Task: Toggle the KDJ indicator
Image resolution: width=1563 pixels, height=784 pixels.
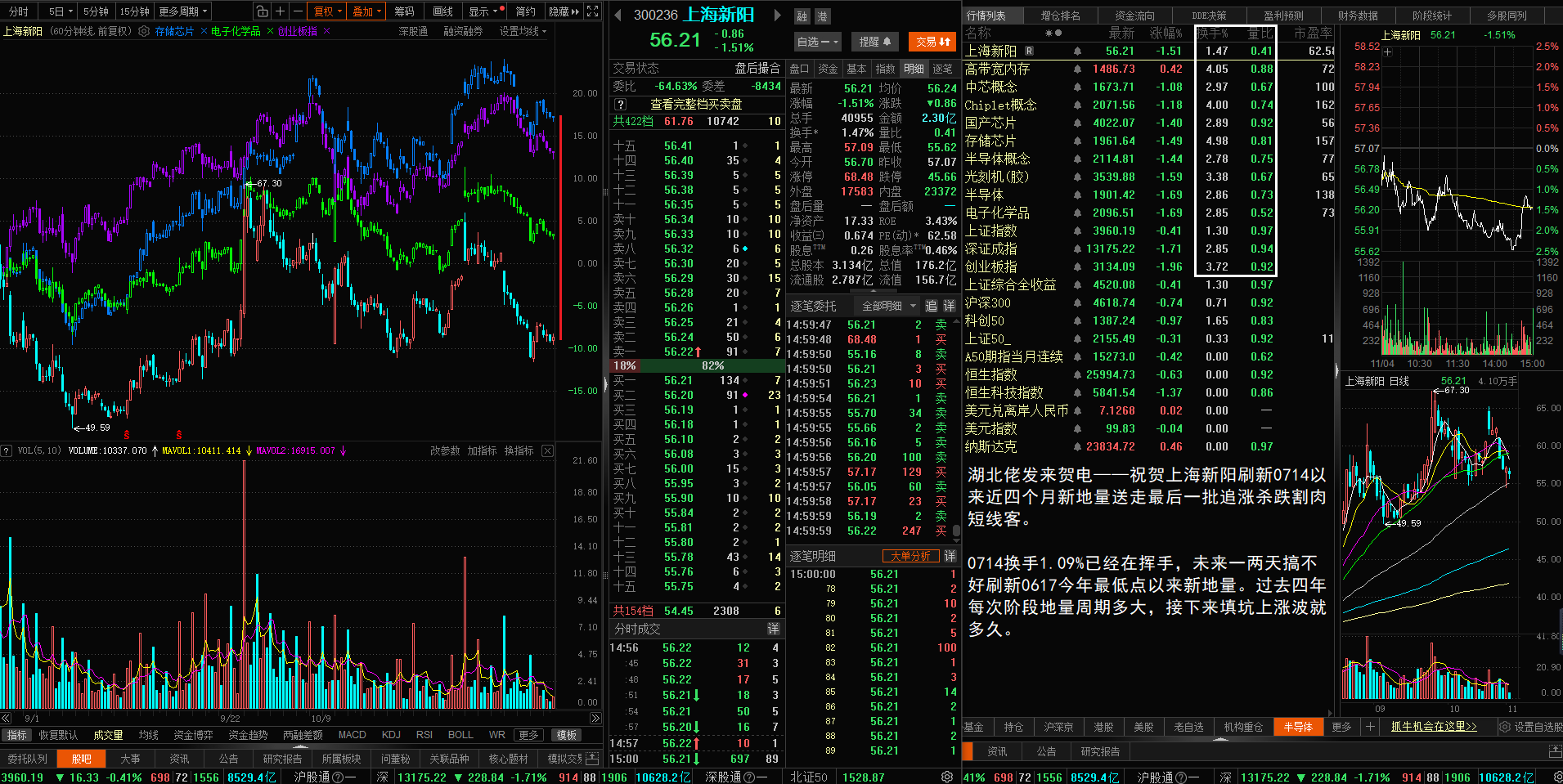Action: (x=391, y=735)
